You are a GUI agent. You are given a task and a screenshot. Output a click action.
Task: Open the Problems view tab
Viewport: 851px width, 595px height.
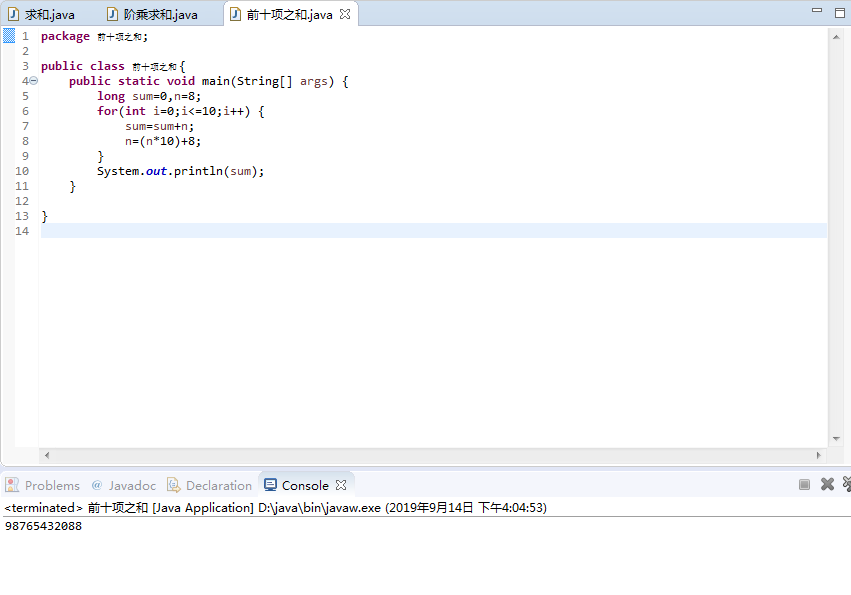click(x=42, y=485)
